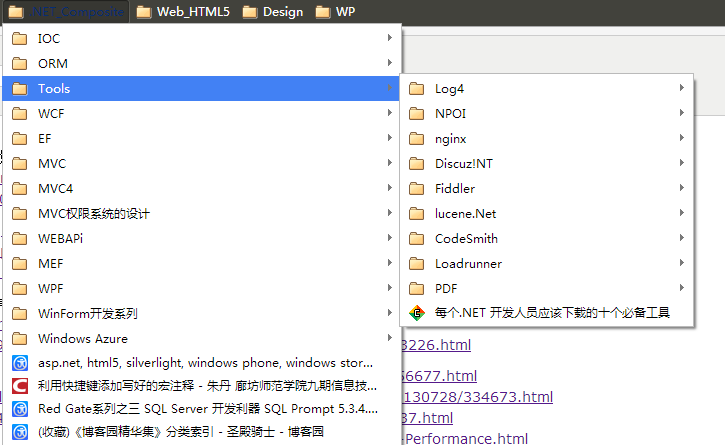Open the Web_HTML5 bookmarks folder
Image resolution: width=725 pixels, height=445 pixels.
click(184, 12)
